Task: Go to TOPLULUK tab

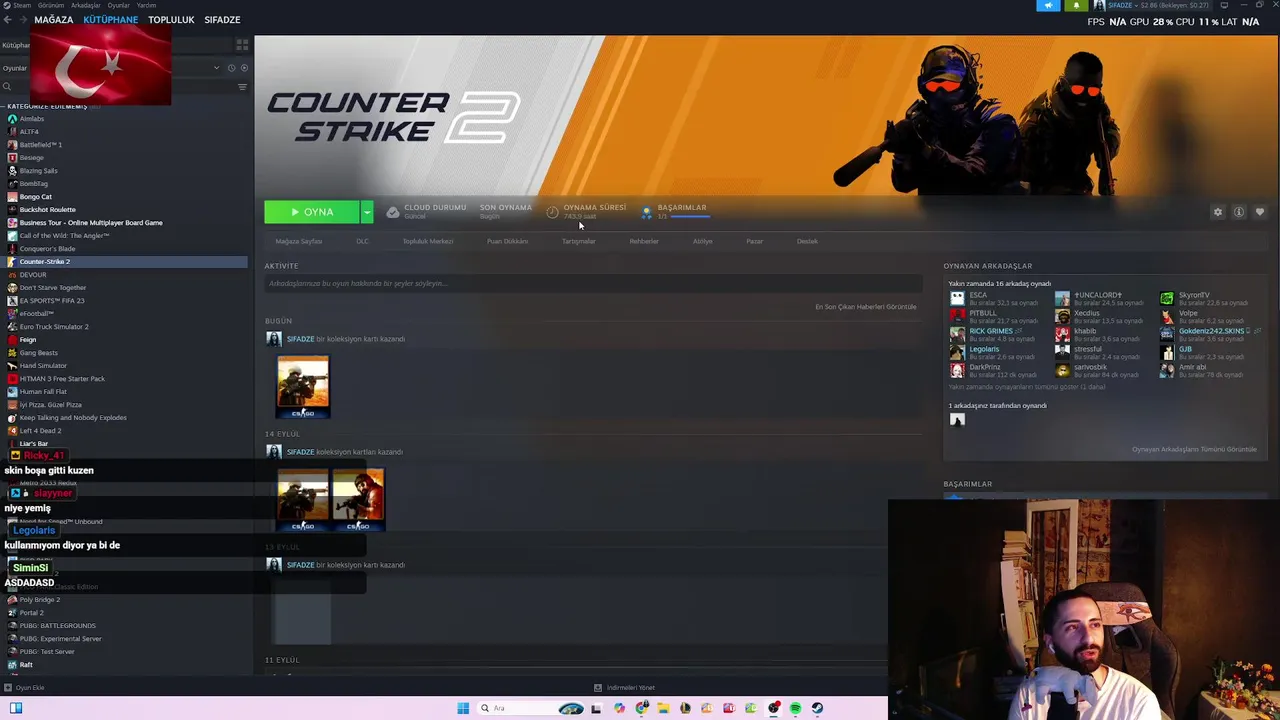Action: 171,20
